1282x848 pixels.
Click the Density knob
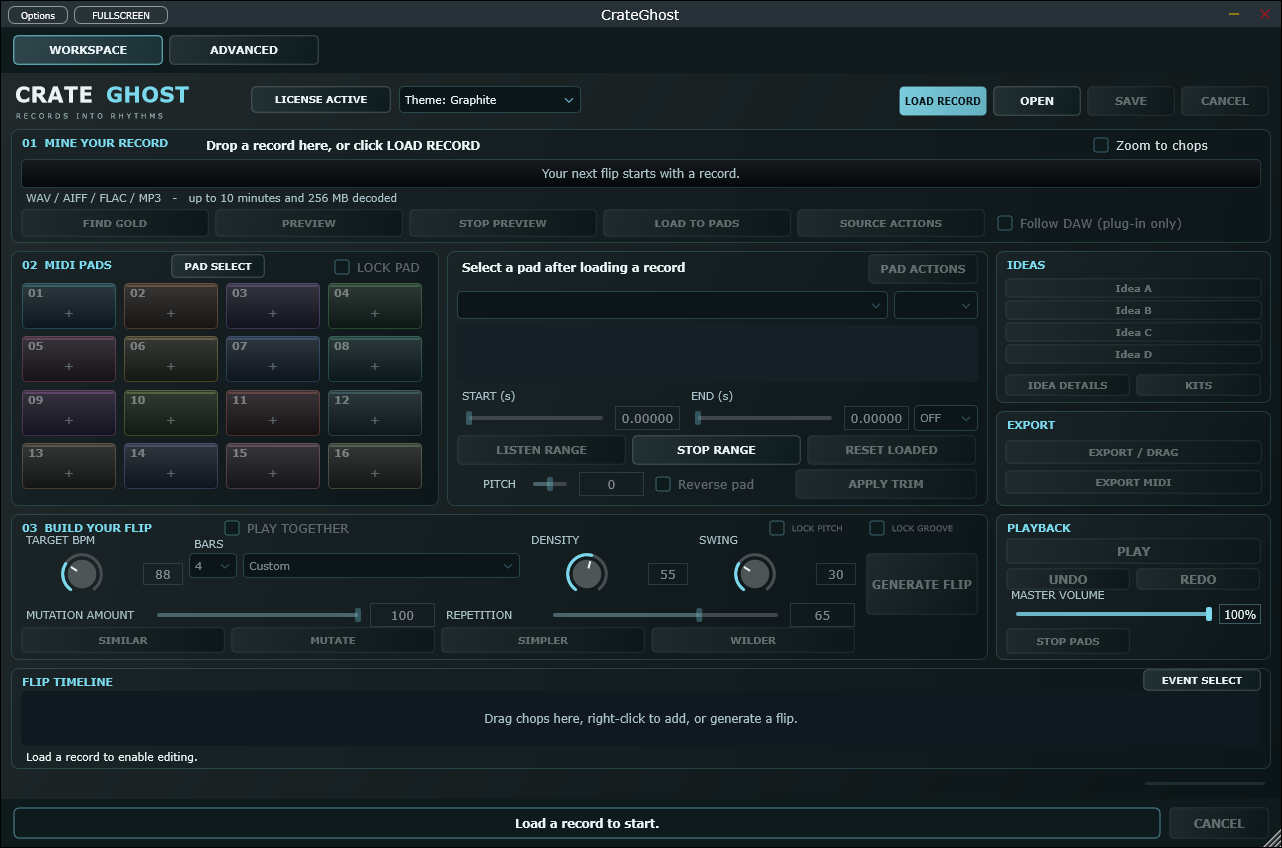click(586, 573)
